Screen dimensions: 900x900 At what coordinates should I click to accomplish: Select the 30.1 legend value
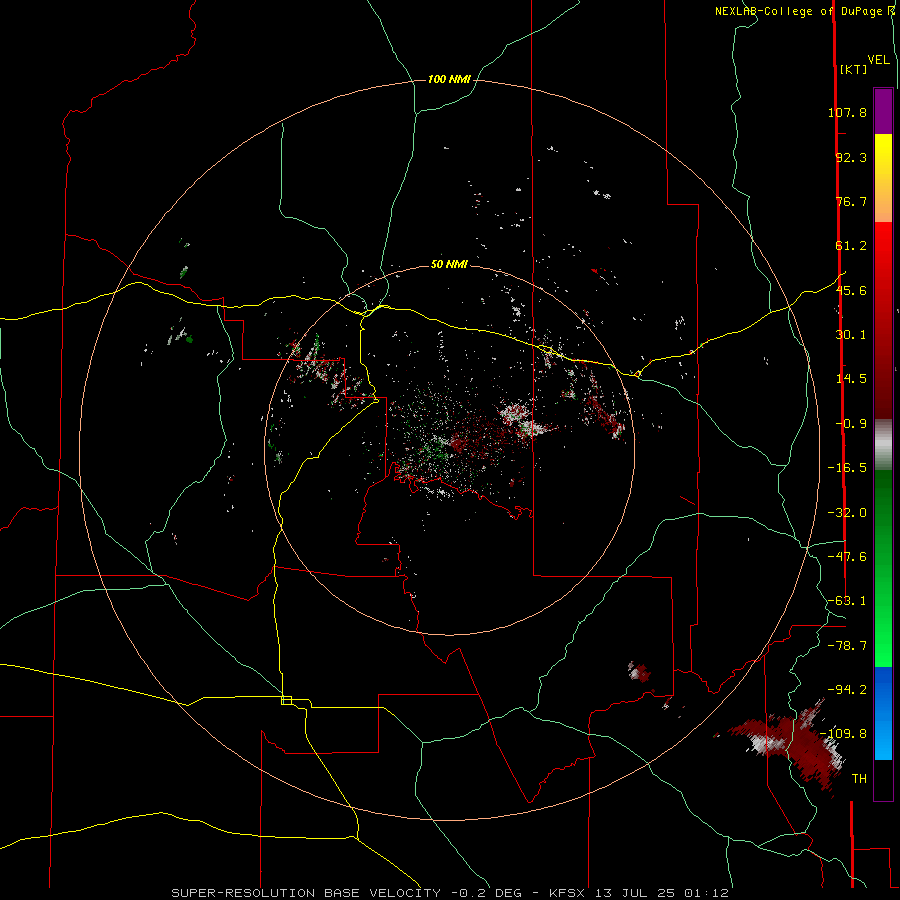(x=851, y=335)
